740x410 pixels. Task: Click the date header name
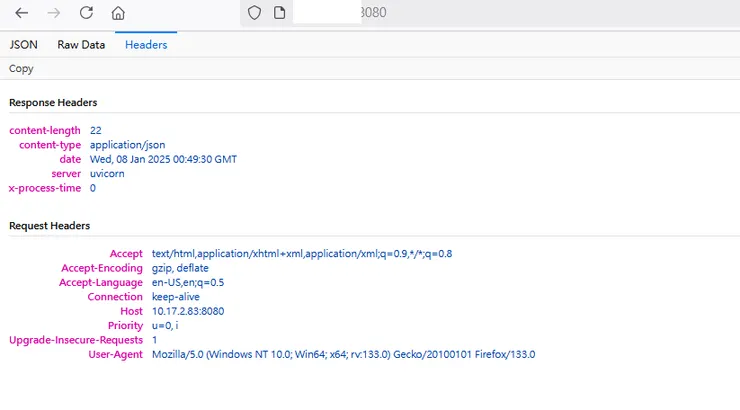pos(70,159)
